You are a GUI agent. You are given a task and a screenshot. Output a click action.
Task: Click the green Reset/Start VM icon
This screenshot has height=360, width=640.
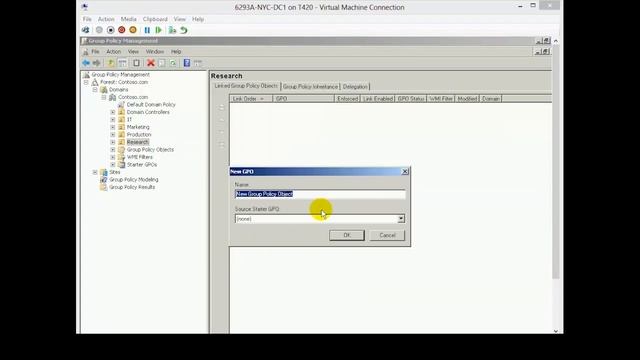(158, 30)
